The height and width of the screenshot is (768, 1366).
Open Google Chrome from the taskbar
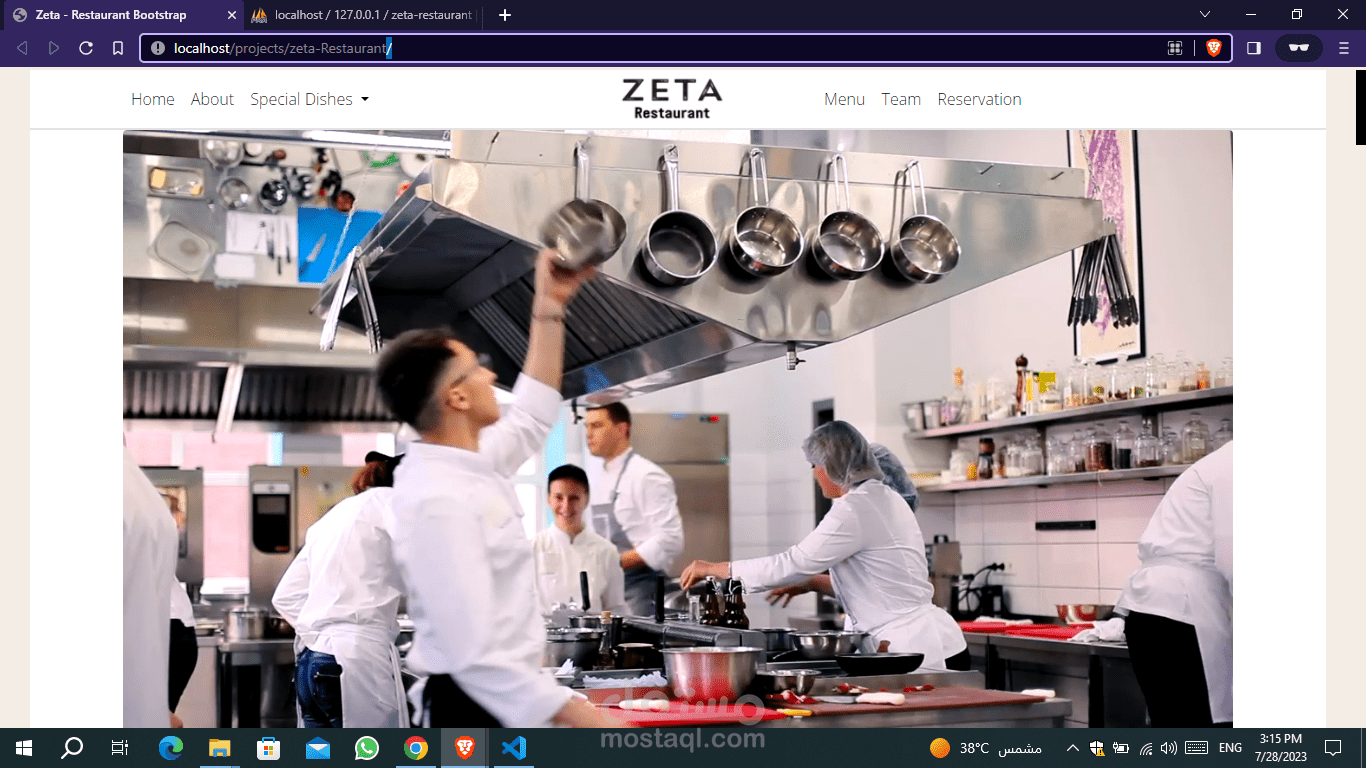(x=415, y=747)
